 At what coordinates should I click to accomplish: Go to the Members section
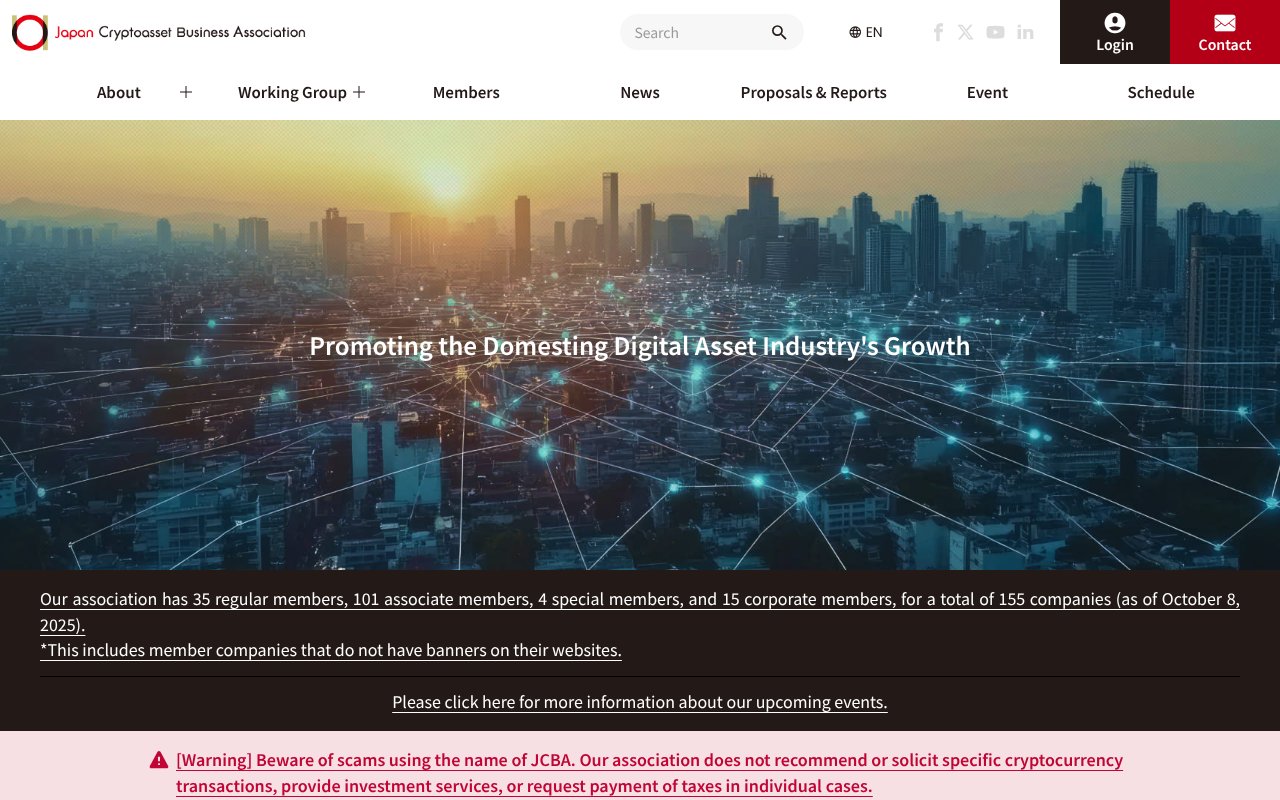pyautogui.click(x=466, y=92)
